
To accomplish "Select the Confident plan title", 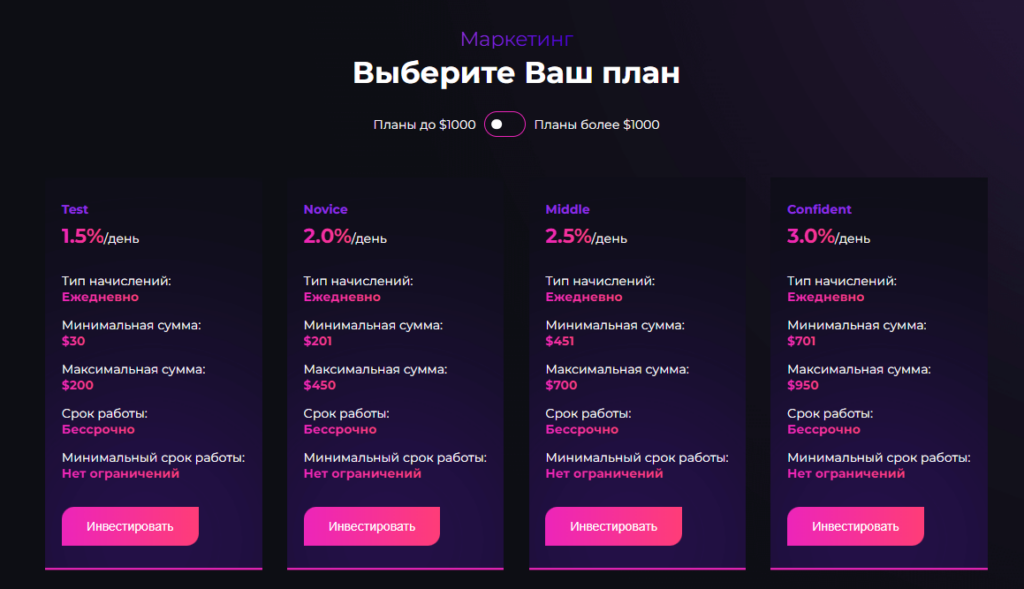I will [x=819, y=209].
